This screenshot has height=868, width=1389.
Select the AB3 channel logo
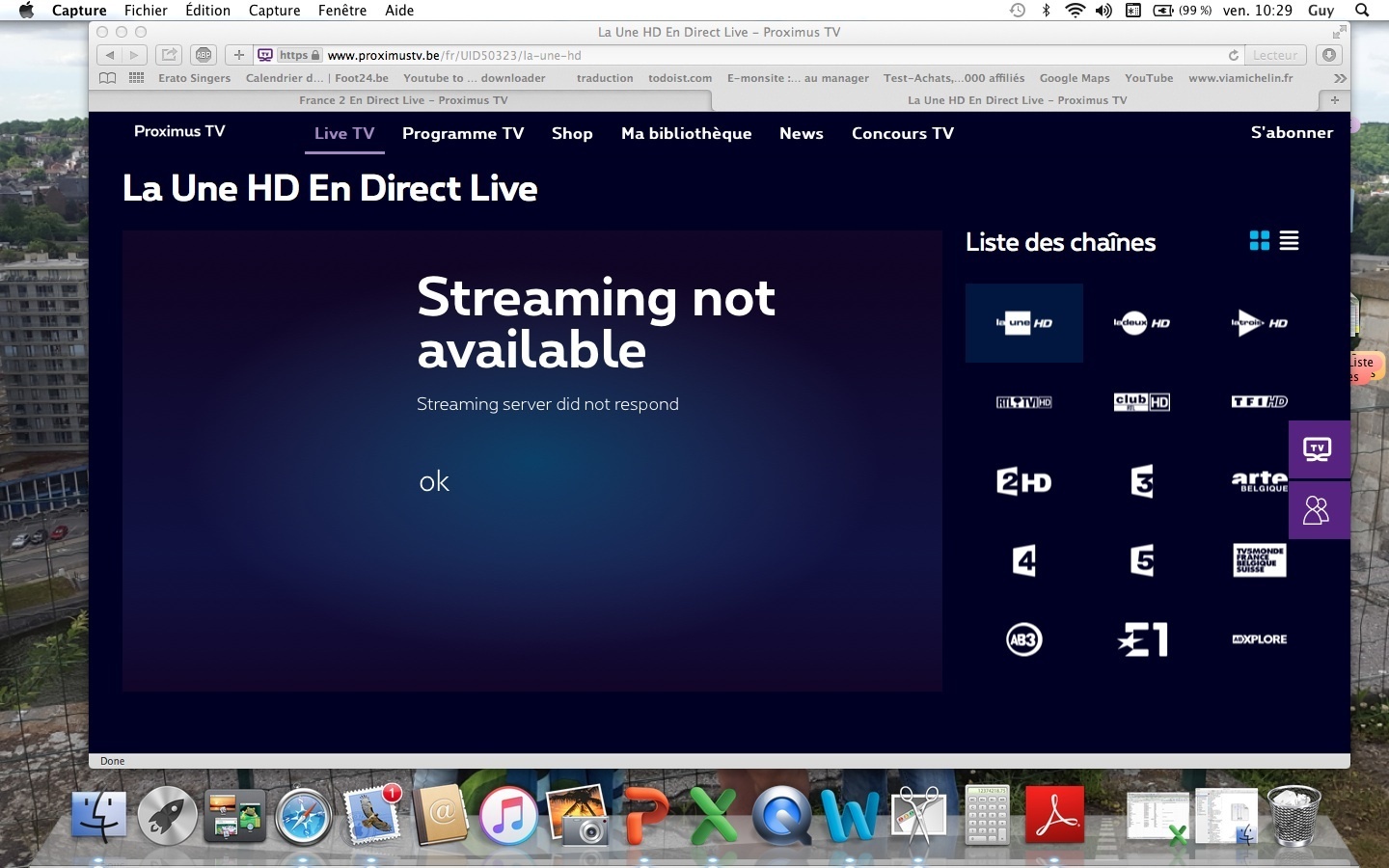1024,639
